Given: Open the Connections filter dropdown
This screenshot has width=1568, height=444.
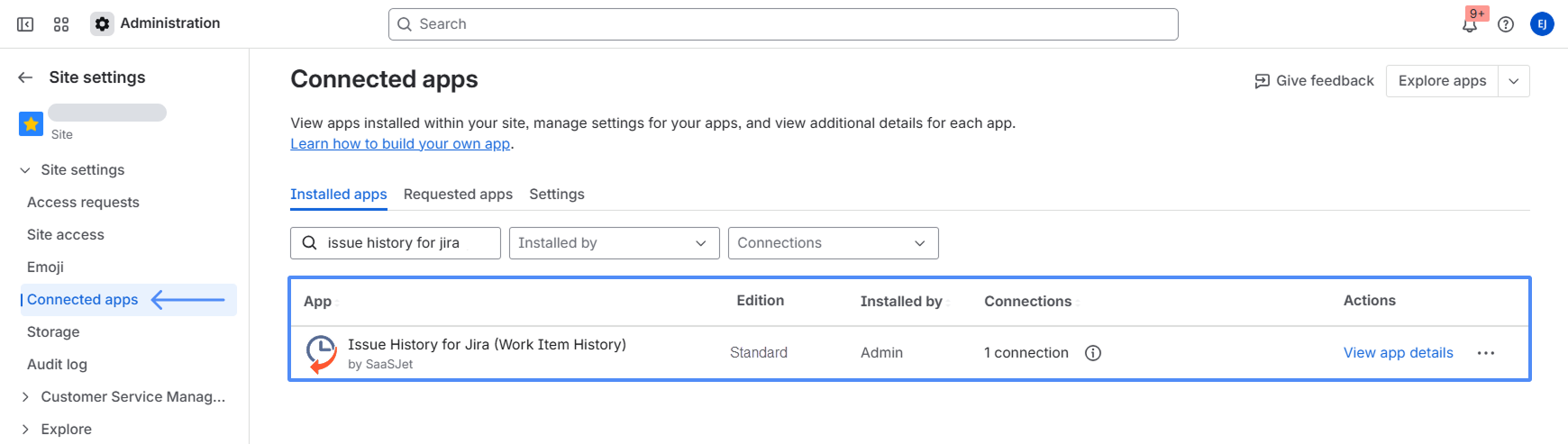Looking at the screenshot, I should pyautogui.click(x=833, y=243).
